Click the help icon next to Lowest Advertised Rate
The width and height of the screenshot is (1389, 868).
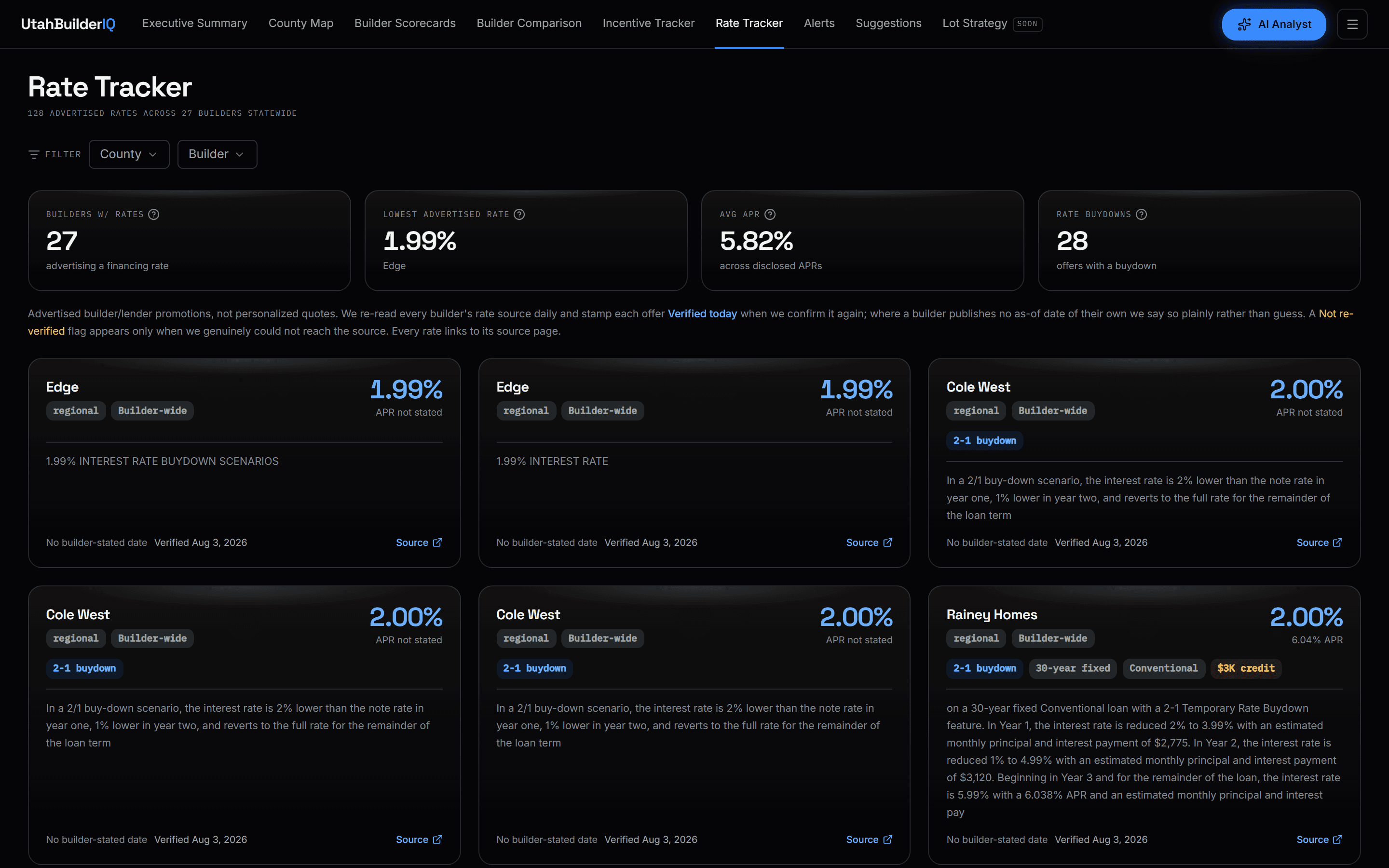(519, 214)
